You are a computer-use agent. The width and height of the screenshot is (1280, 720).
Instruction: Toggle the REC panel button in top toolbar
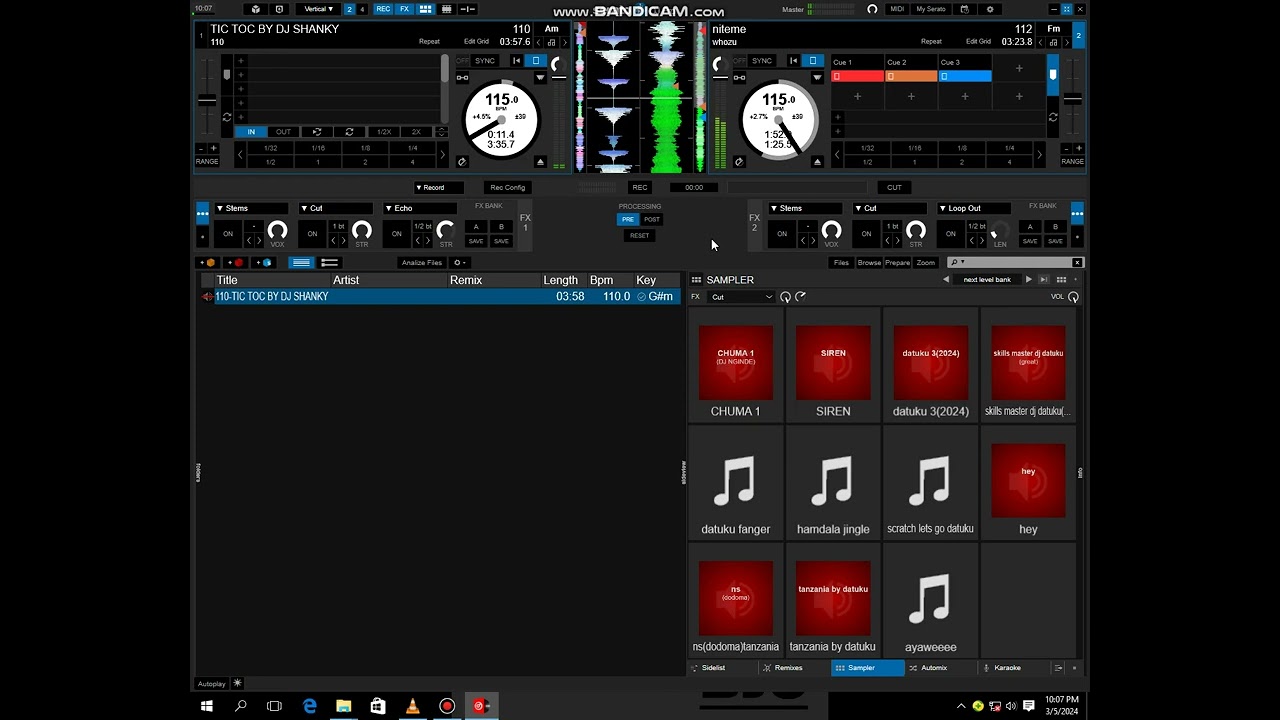[x=383, y=9]
